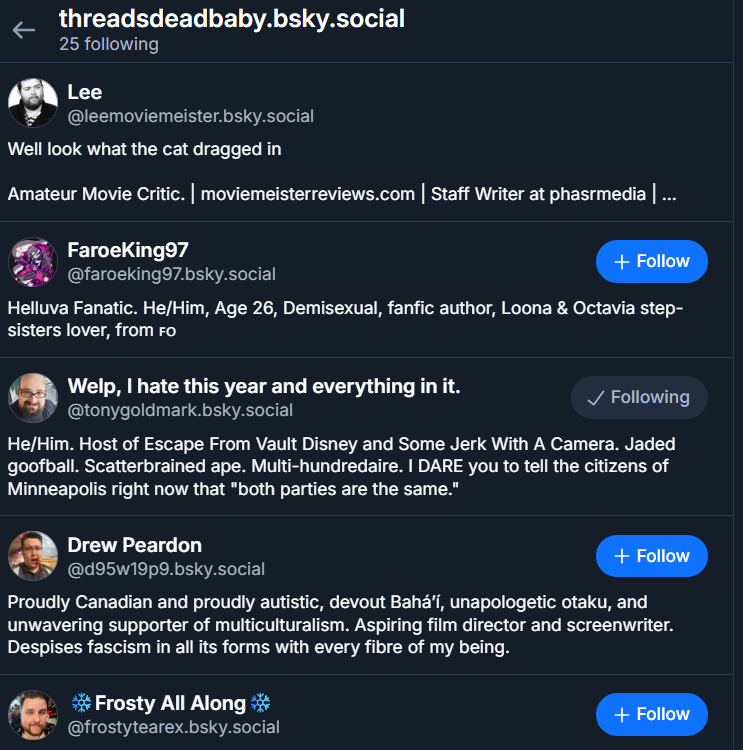Open Drew Peardon's profile avatar
The height and width of the screenshot is (750, 743).
coord(33,556)
